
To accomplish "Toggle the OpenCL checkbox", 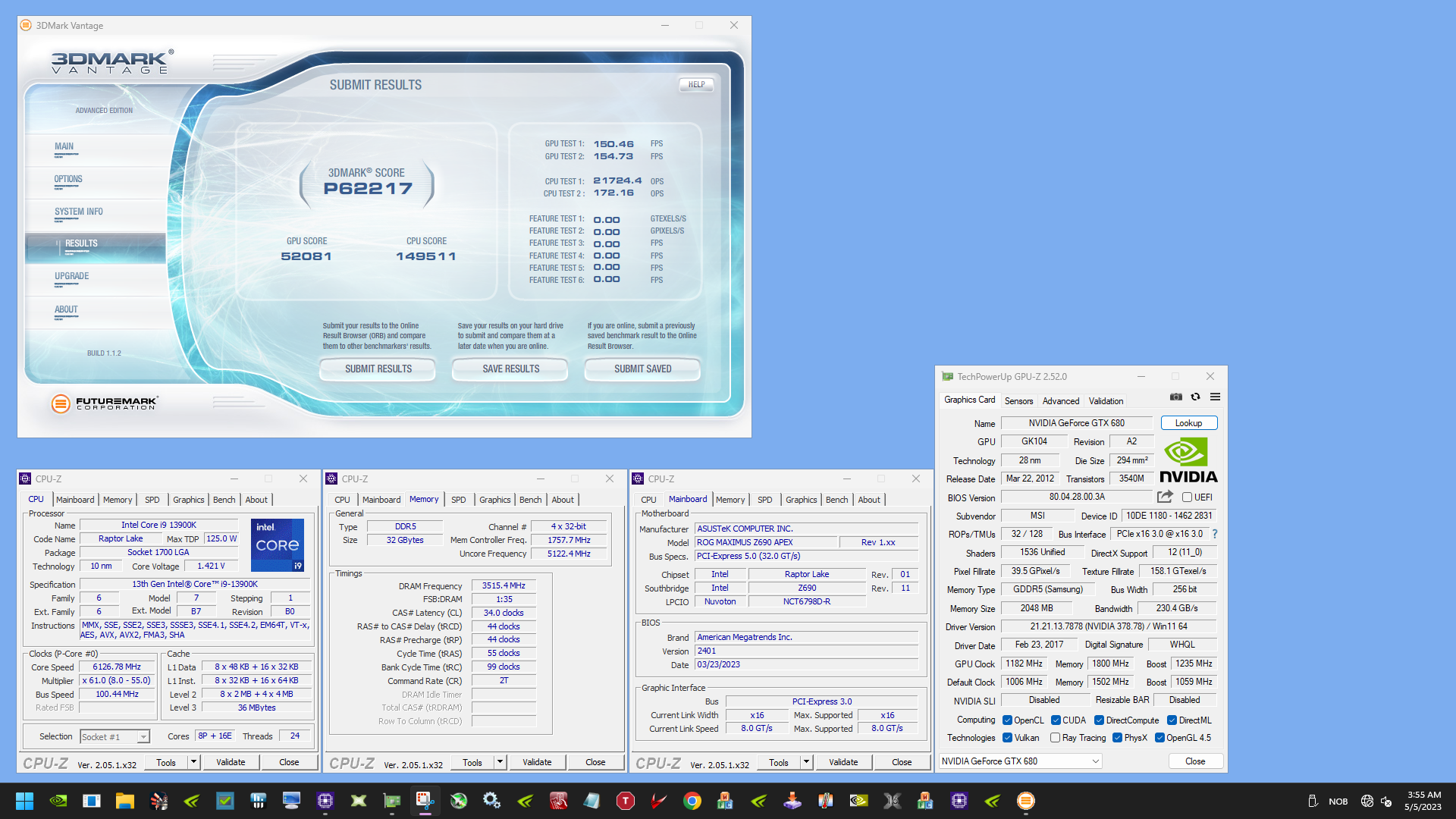I will coord(1007,720).
